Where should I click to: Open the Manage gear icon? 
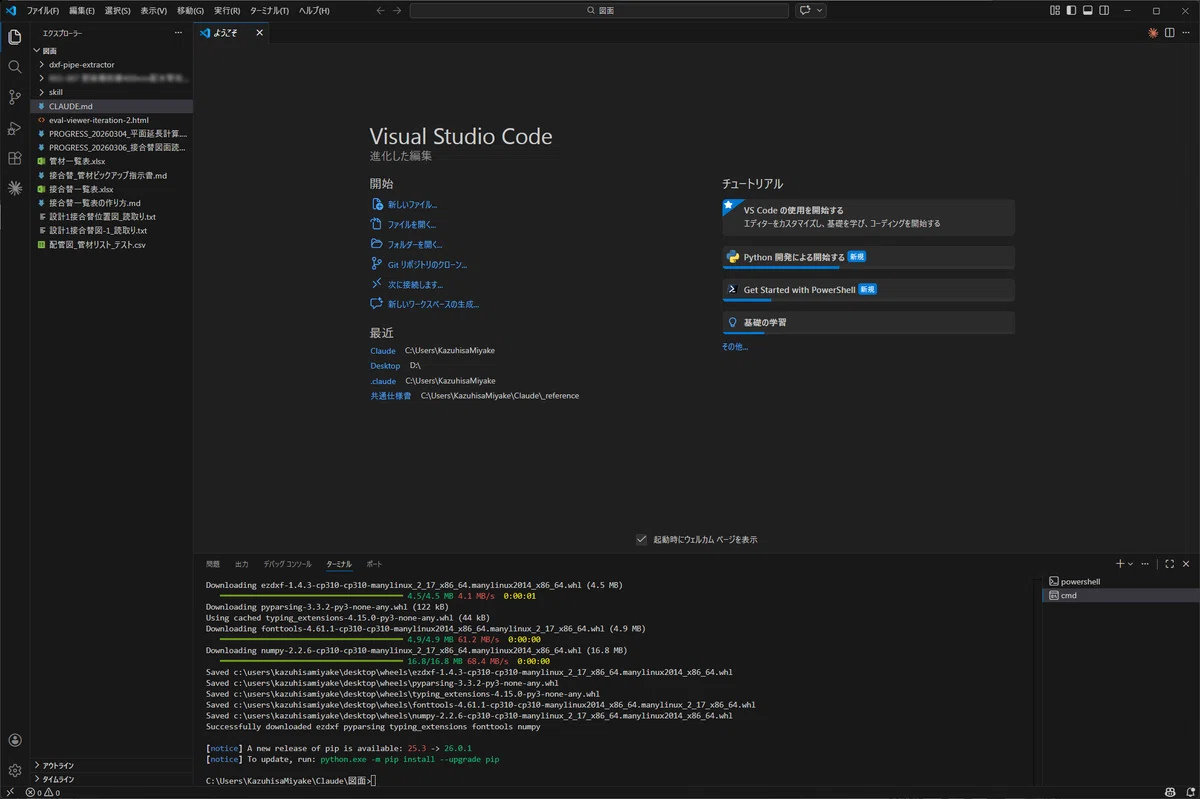point(14,770)
